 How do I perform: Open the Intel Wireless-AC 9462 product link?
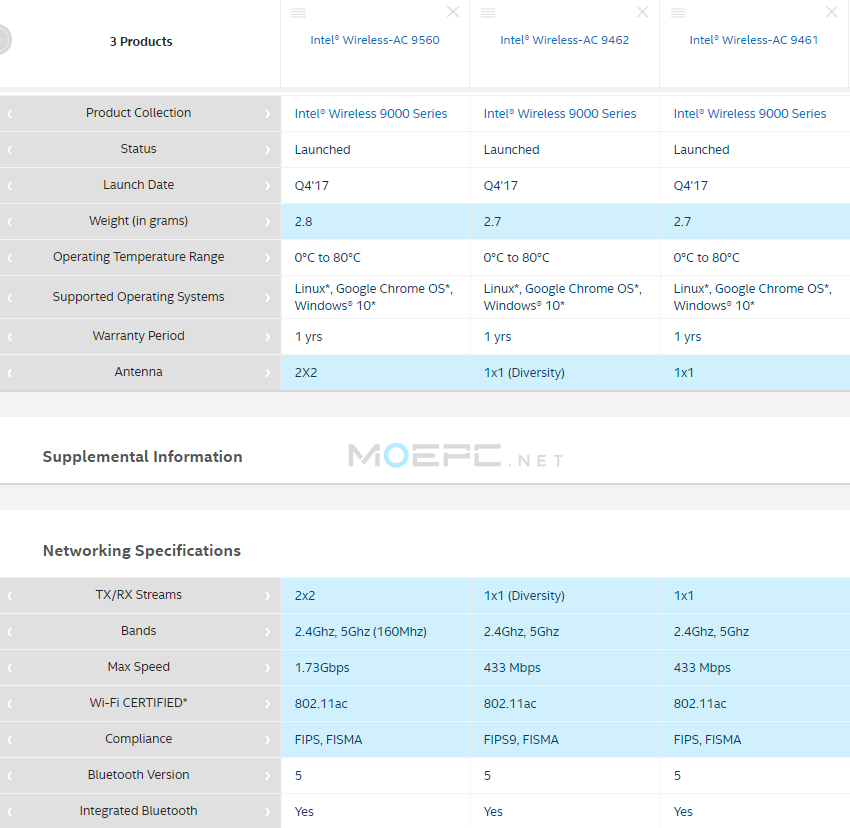click(564, 40)
